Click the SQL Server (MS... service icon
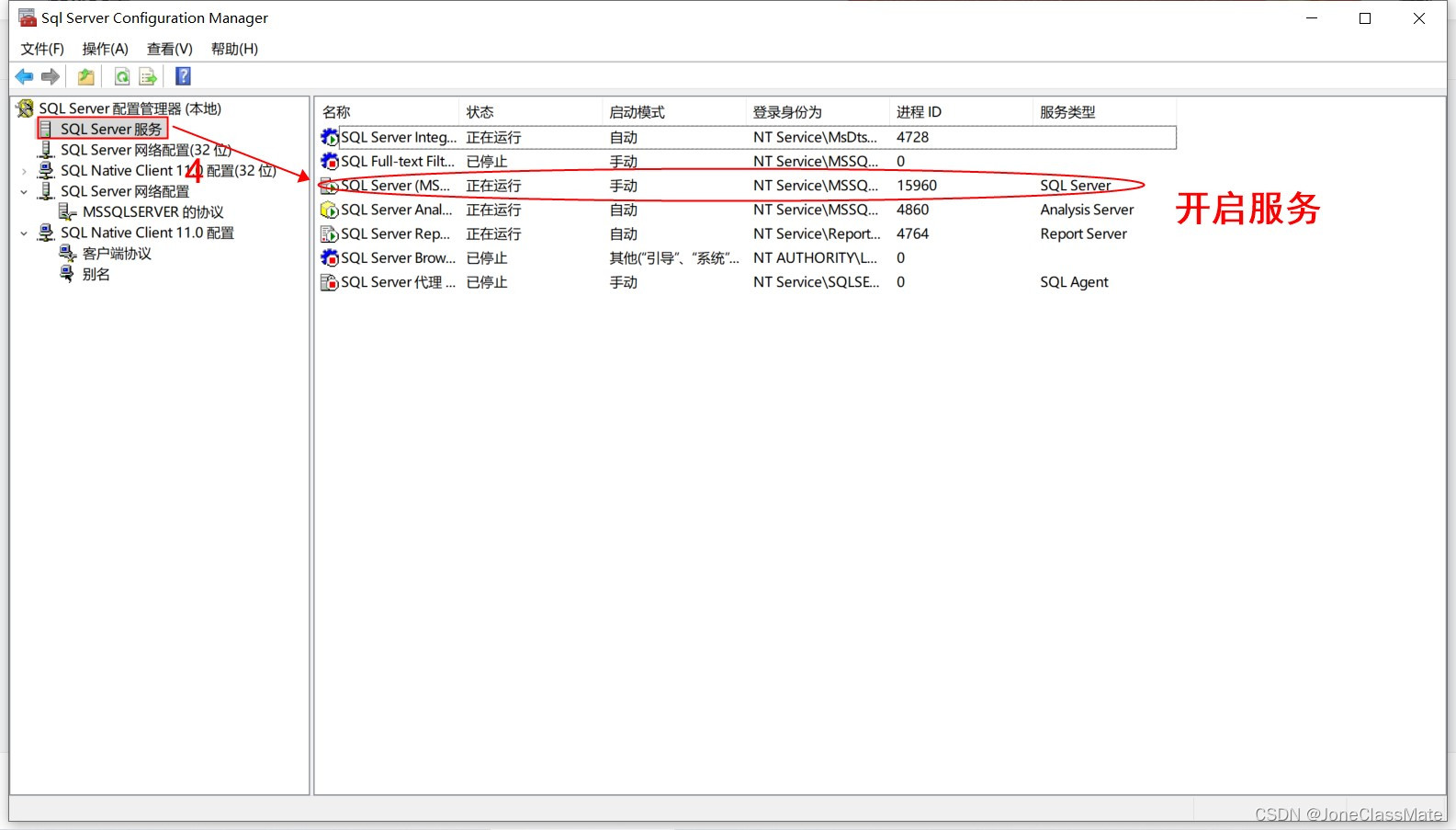The width and height of the screenshot is (1456, 830). [x=329, y=186]
